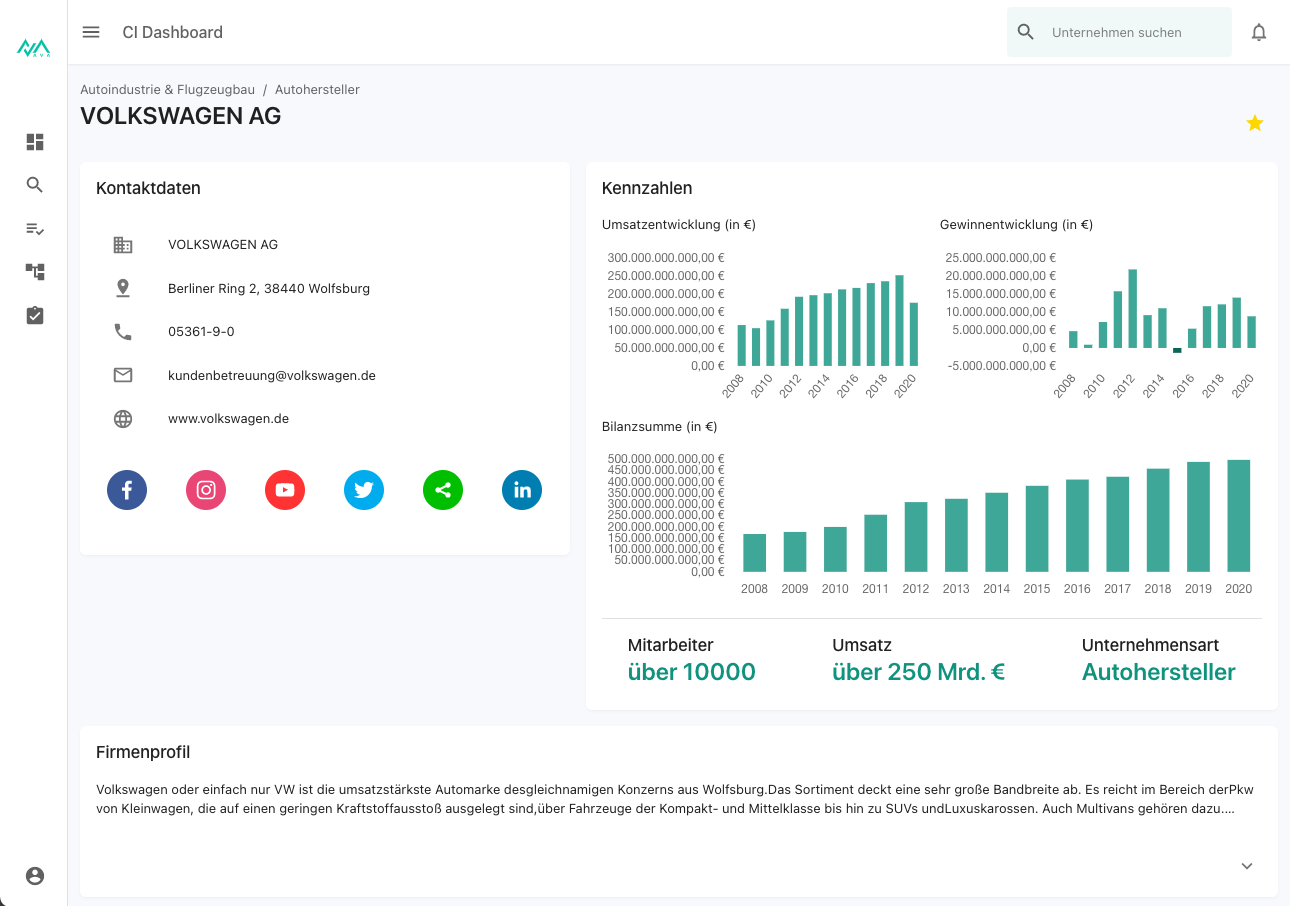Click the VOLKSWAGEN AG page heading
1290x906 pixels.
tap(181, 116)
